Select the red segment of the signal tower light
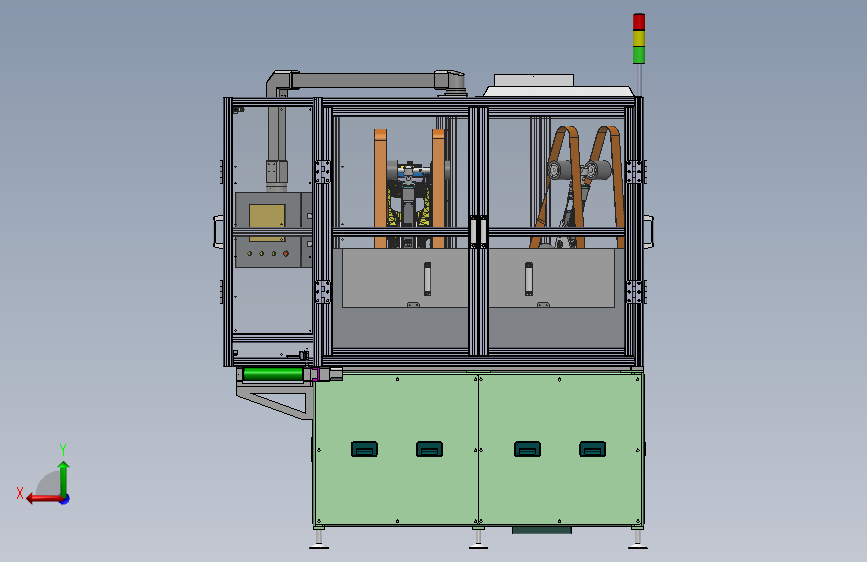Image resolution: width=867 pixels, height=562 pixels. coord(639,22)
